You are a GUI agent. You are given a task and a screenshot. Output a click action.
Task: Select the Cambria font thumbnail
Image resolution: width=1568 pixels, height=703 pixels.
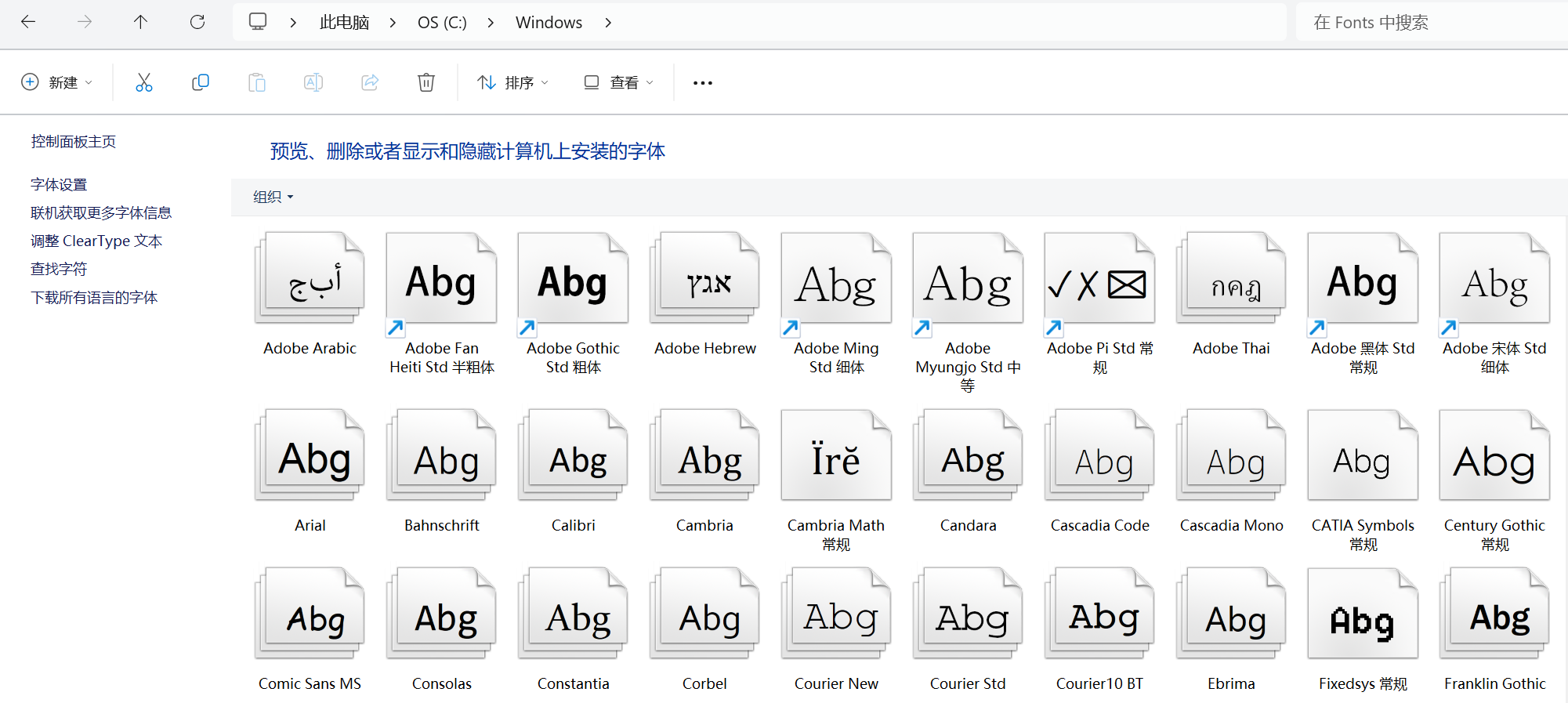[x=705, y=455]
